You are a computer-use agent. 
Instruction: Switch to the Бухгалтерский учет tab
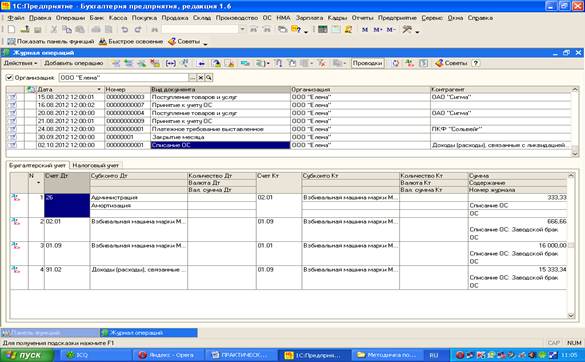(37, 165)
